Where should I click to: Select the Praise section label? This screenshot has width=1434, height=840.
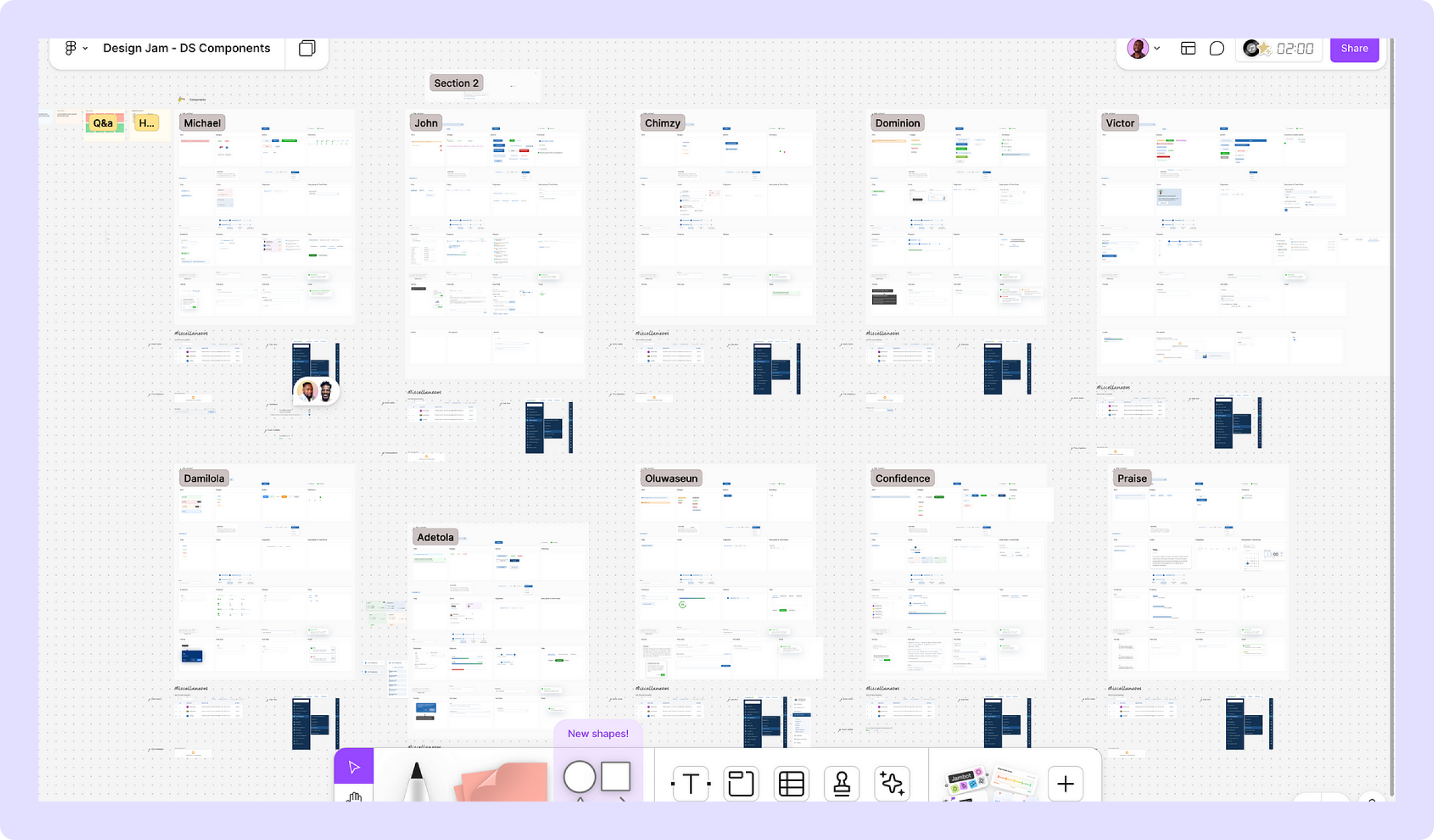(x=1132, y=478)
